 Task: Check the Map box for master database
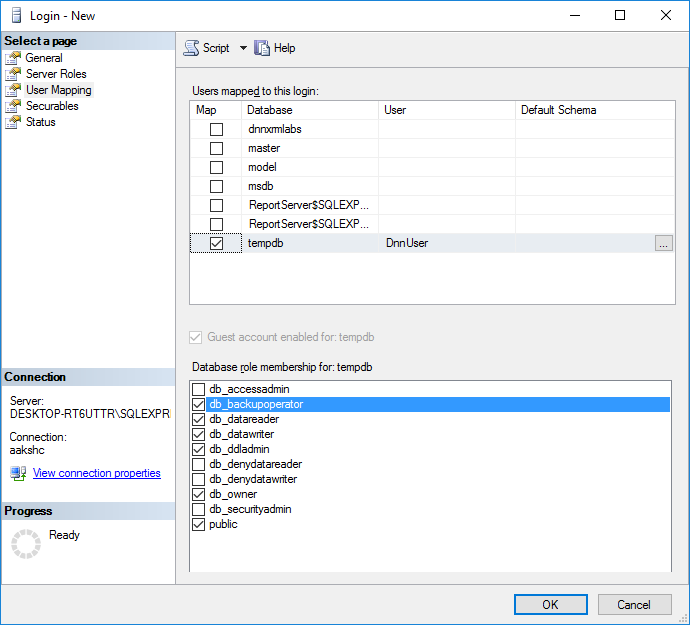coord(216,148)
